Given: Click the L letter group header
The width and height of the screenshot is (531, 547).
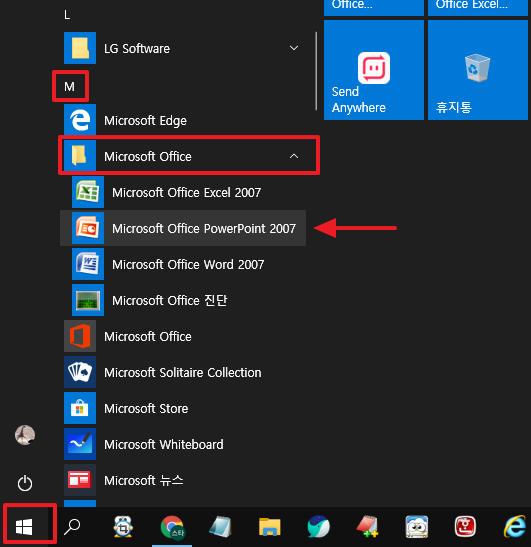Looking at the screenshot, I should (x=67, y=15).
